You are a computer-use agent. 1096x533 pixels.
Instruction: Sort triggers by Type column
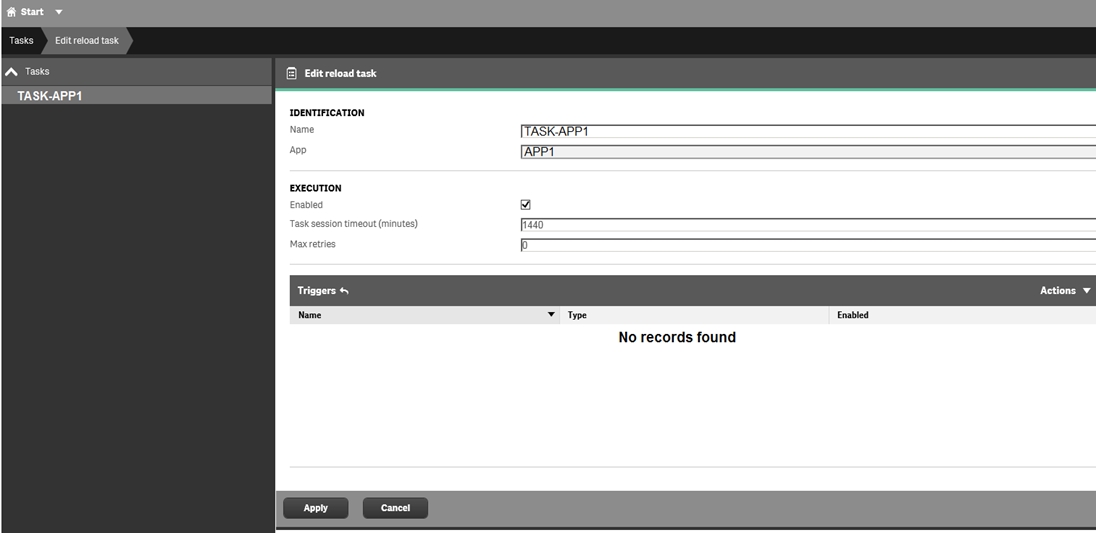(577, 315)
